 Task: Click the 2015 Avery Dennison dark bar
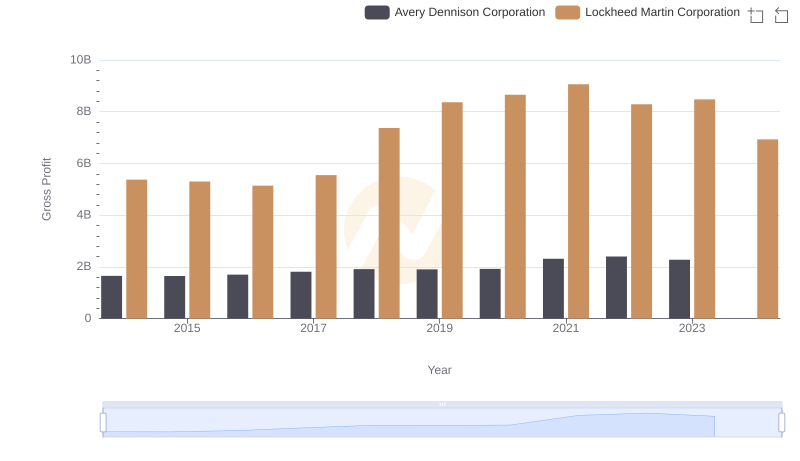174,297
